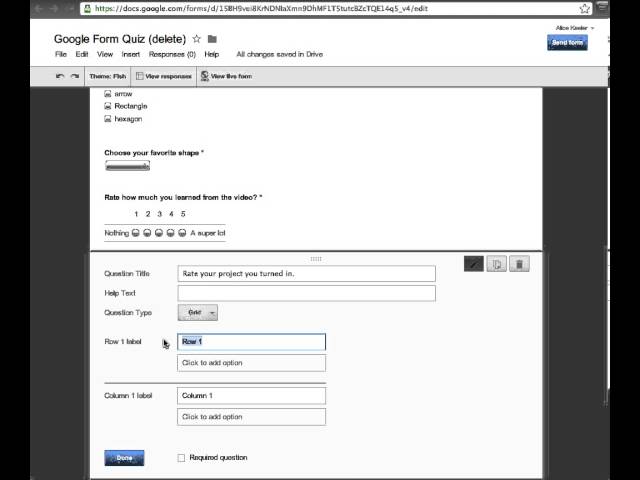Click the Send form button
The width and height of the screenshot is (640, 480).
click(x=567, y=42)
